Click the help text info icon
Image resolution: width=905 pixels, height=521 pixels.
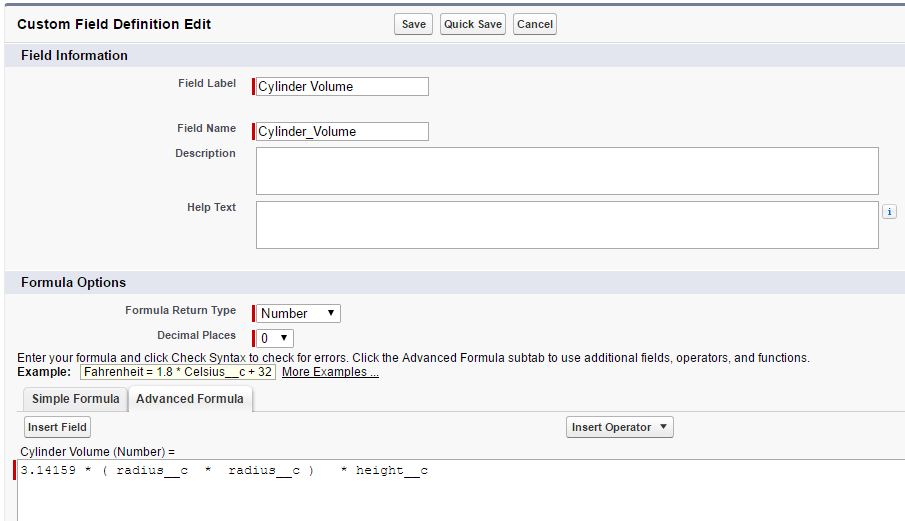tap(889, 212)
